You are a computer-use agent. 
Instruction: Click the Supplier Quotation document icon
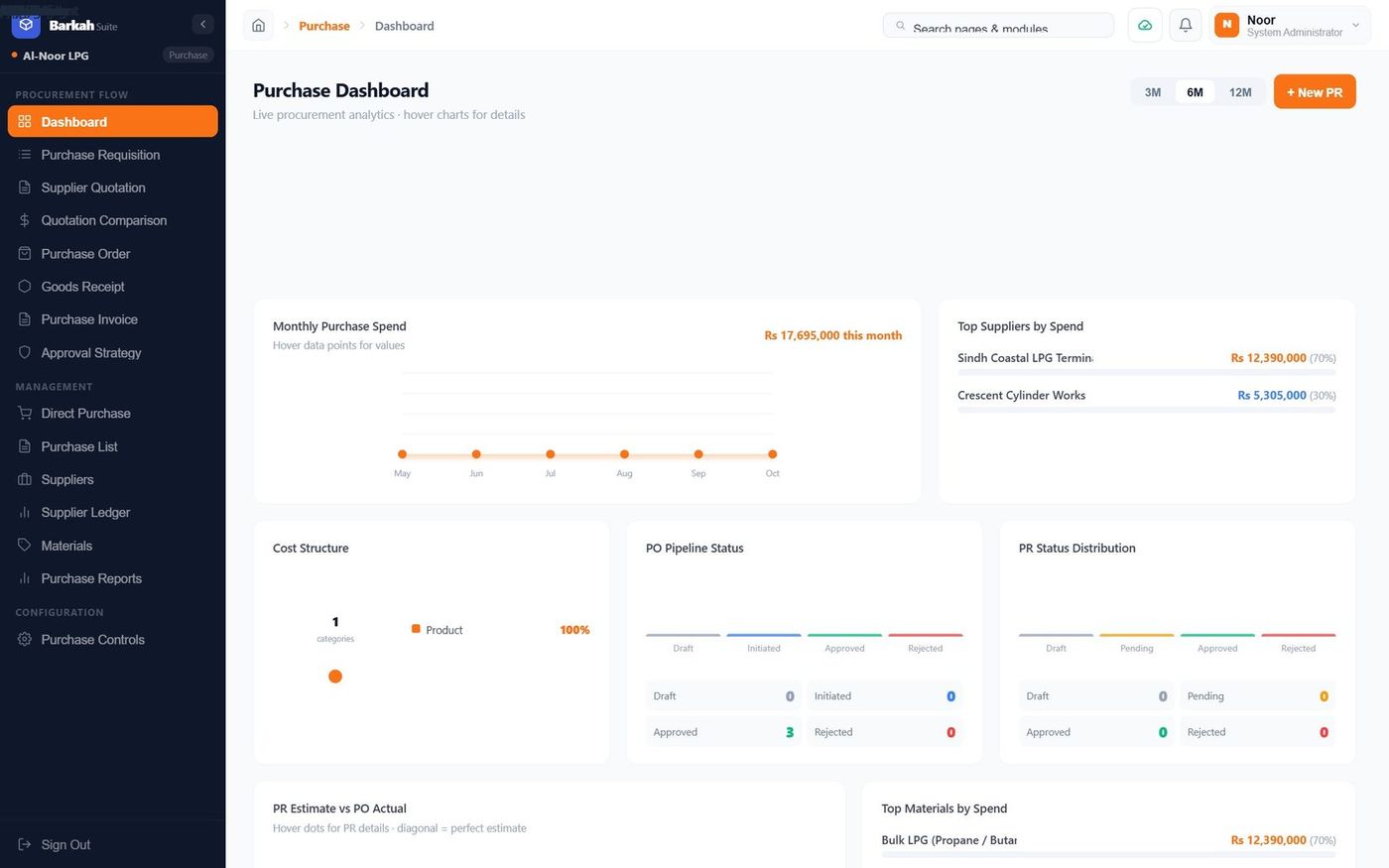[x=25, y=187]
